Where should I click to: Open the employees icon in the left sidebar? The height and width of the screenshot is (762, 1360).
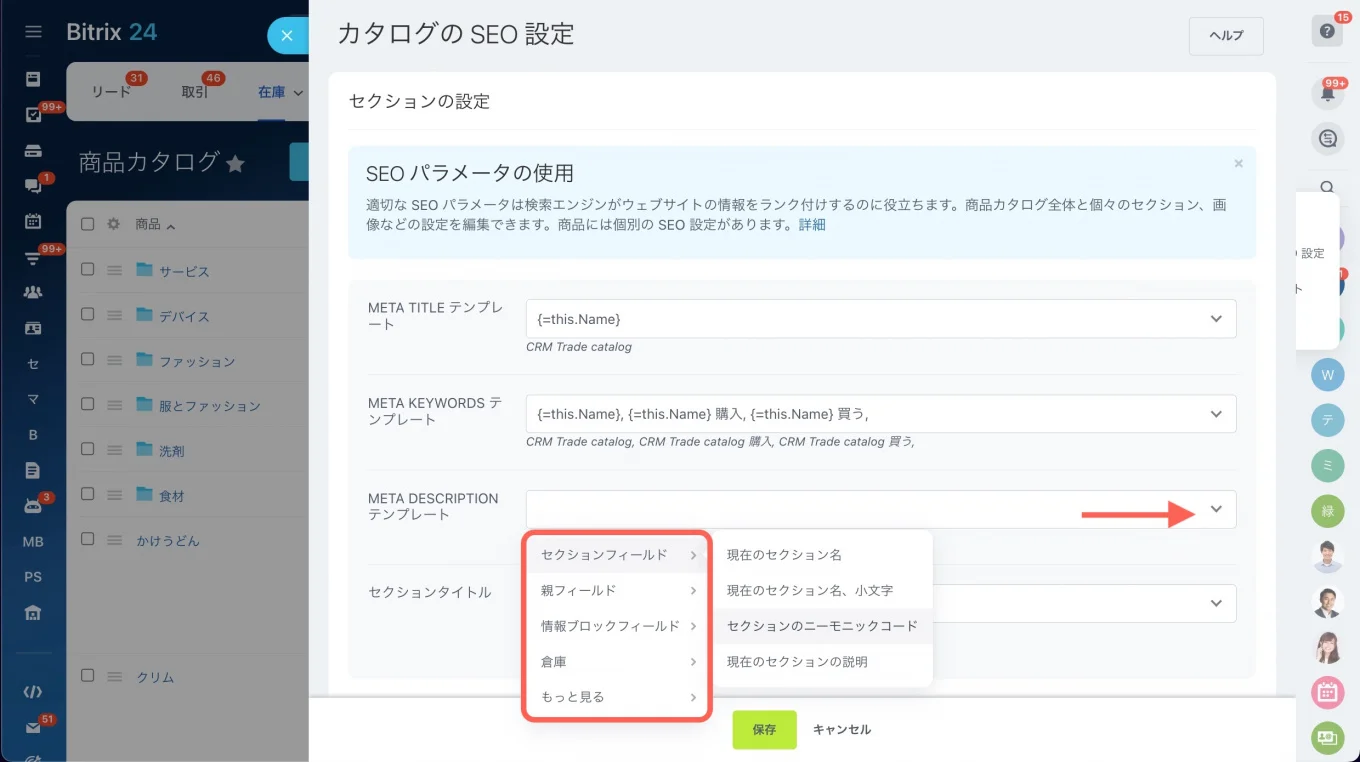click(33, 291)
